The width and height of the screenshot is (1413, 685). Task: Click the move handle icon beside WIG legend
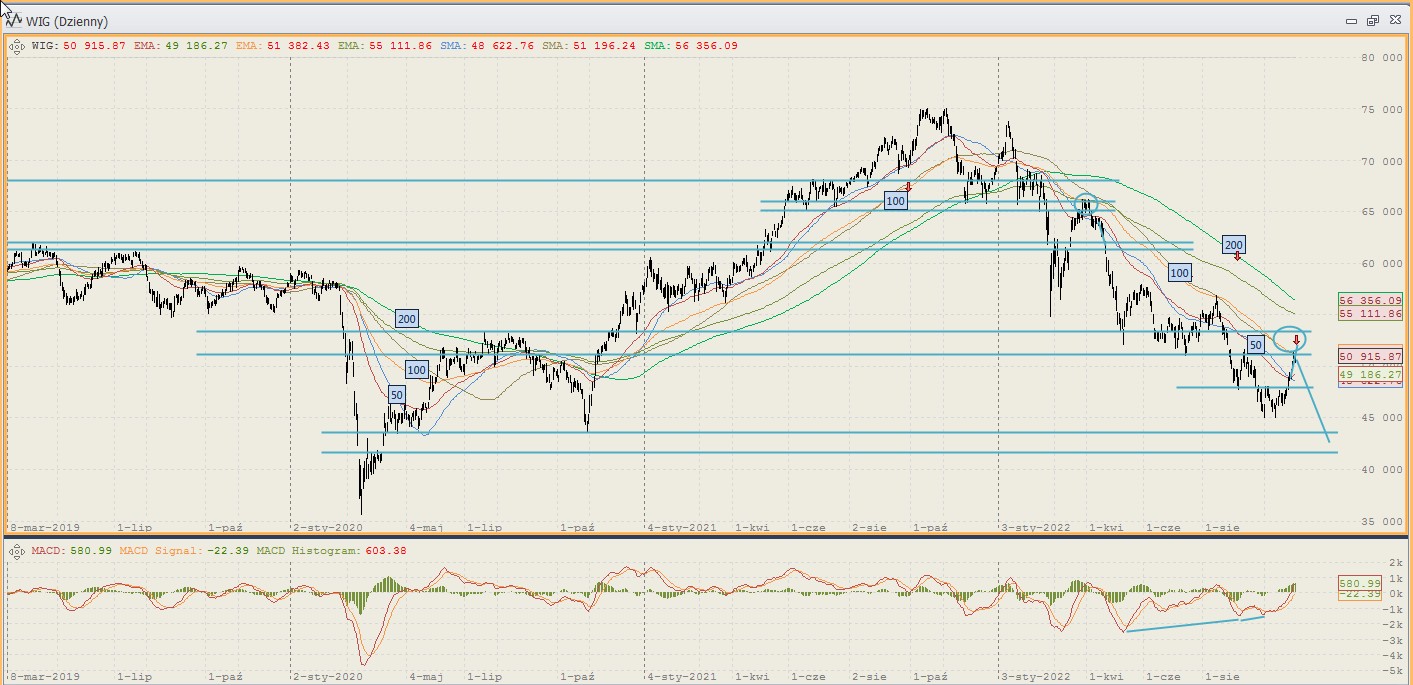[x=17, y=46]
